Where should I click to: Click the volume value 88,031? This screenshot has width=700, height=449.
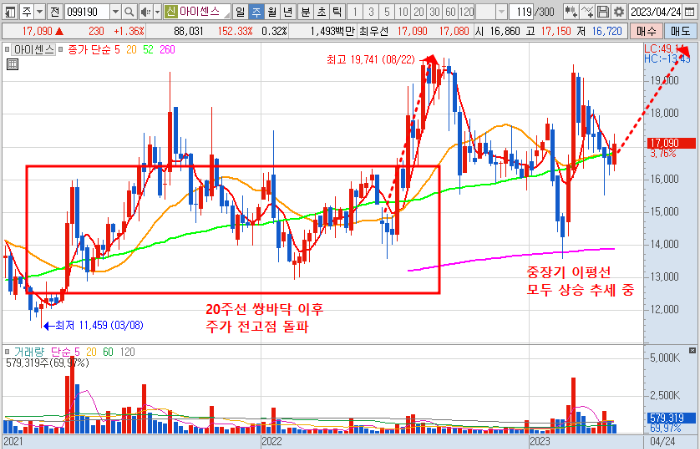(188, 31)
